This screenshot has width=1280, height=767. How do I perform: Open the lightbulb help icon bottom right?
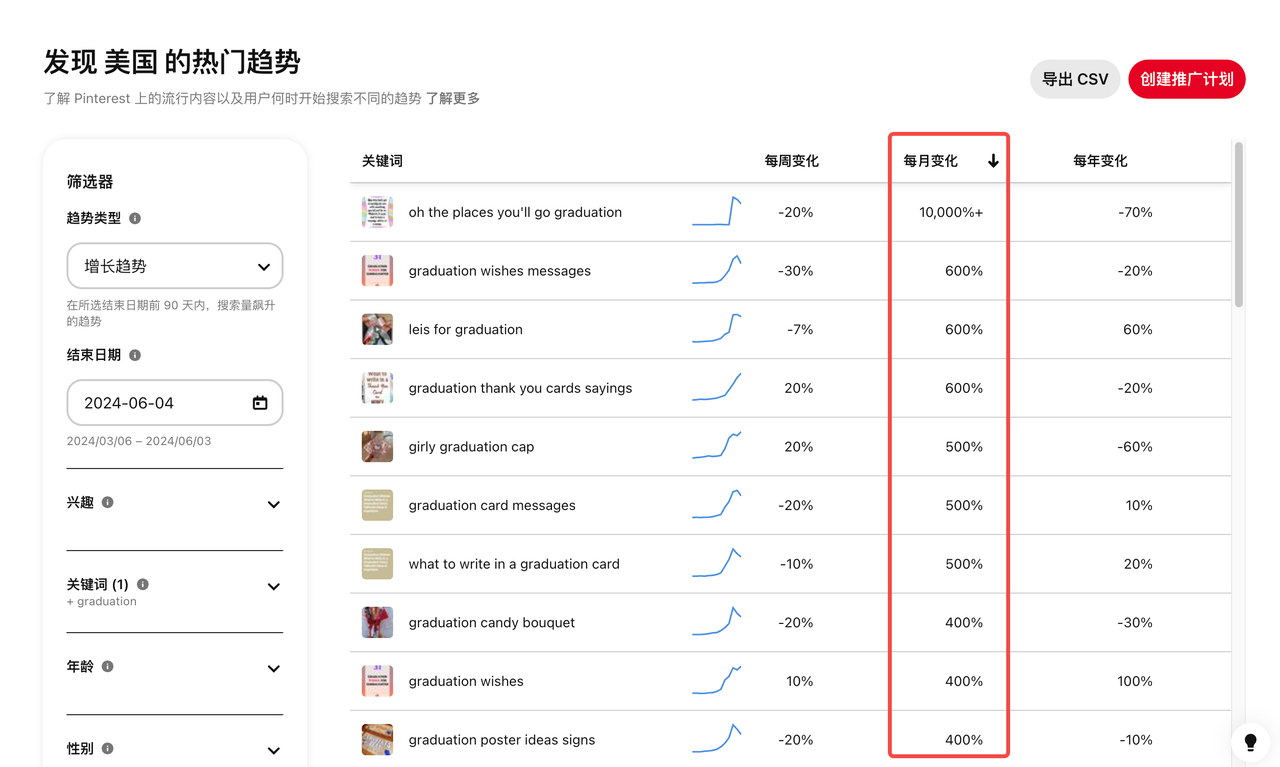click(1250, 743)
